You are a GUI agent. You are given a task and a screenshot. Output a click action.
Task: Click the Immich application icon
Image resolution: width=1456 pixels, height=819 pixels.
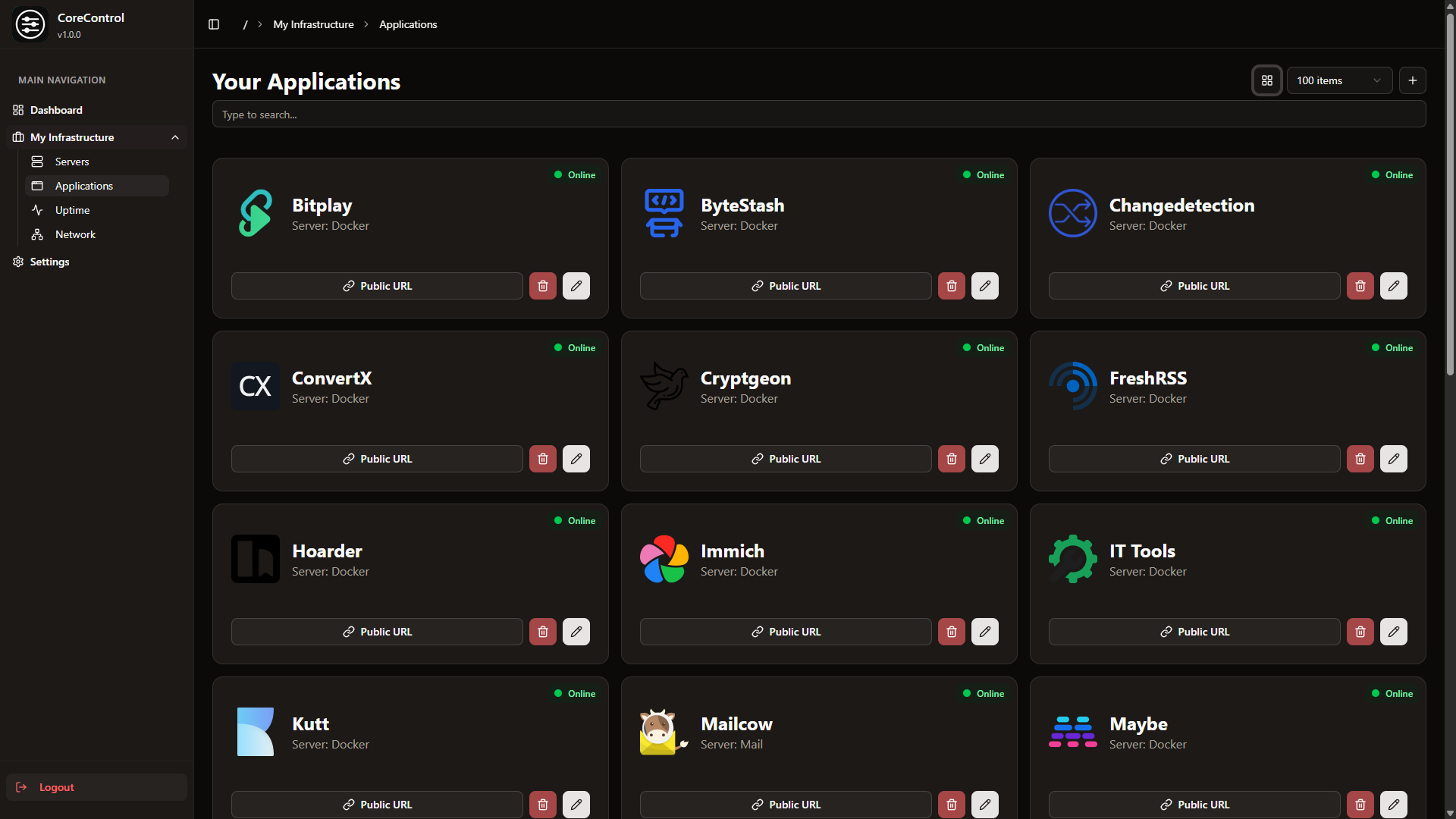click(x=664, y=558)
